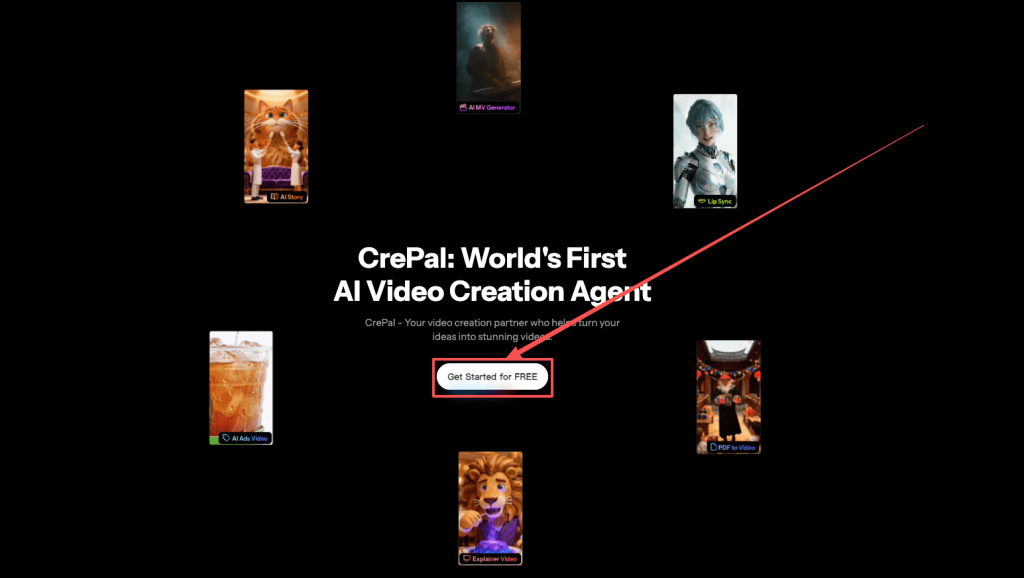
Task: Choose the AI Story text label
Action: tap(291, 198)
